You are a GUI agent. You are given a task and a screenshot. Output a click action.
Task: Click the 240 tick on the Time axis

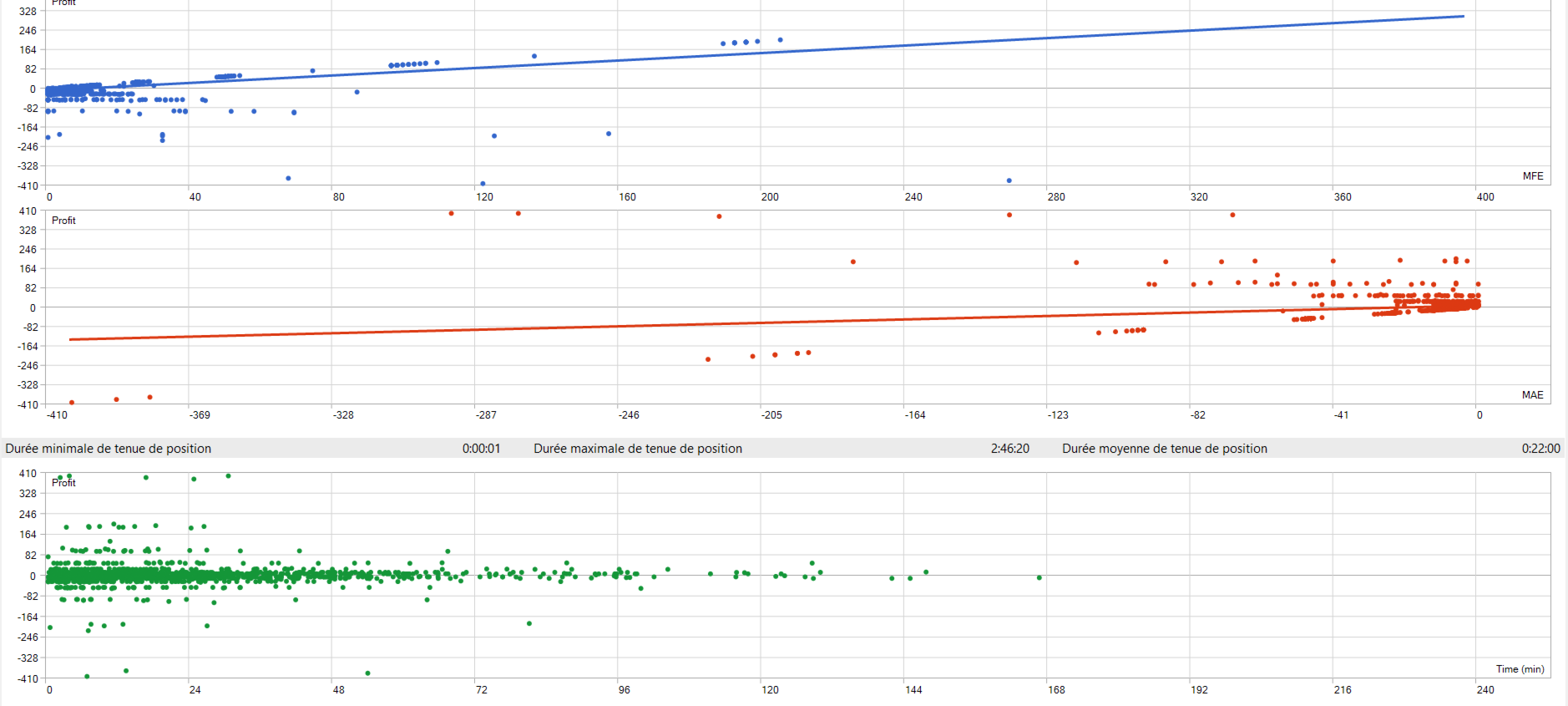tap(1485, 690)
